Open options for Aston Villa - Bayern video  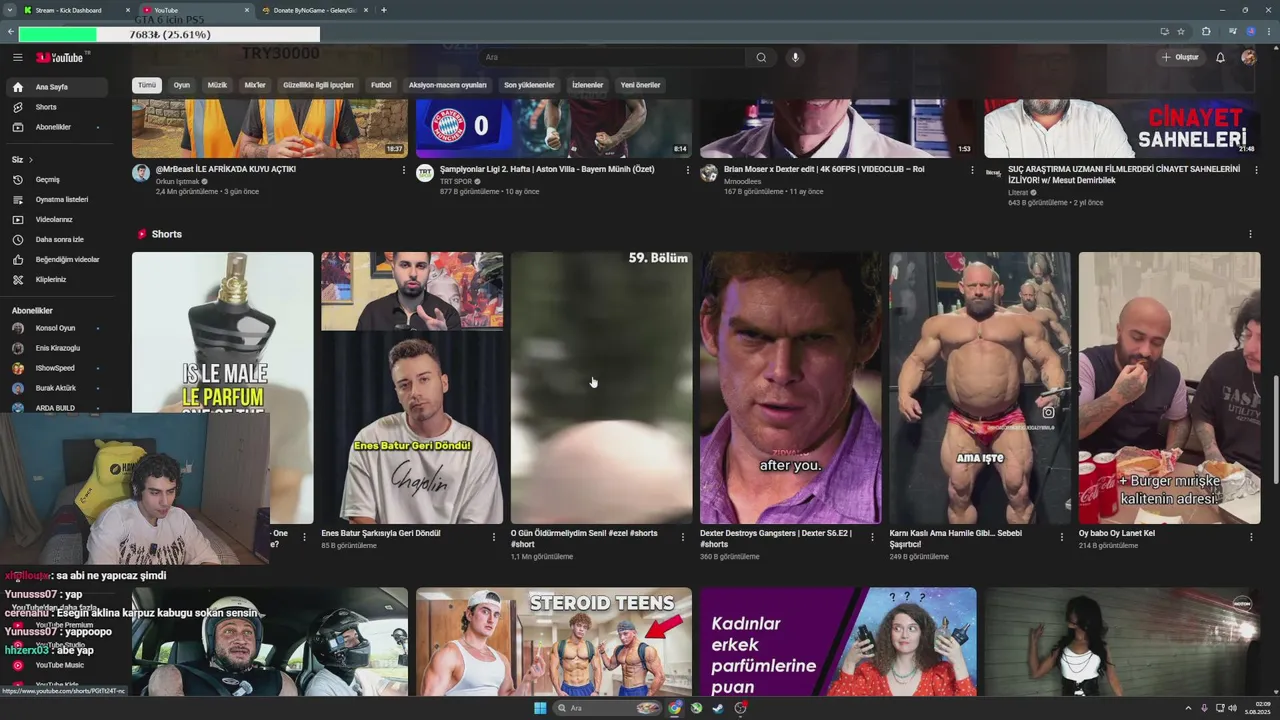(x=688, y=170)
